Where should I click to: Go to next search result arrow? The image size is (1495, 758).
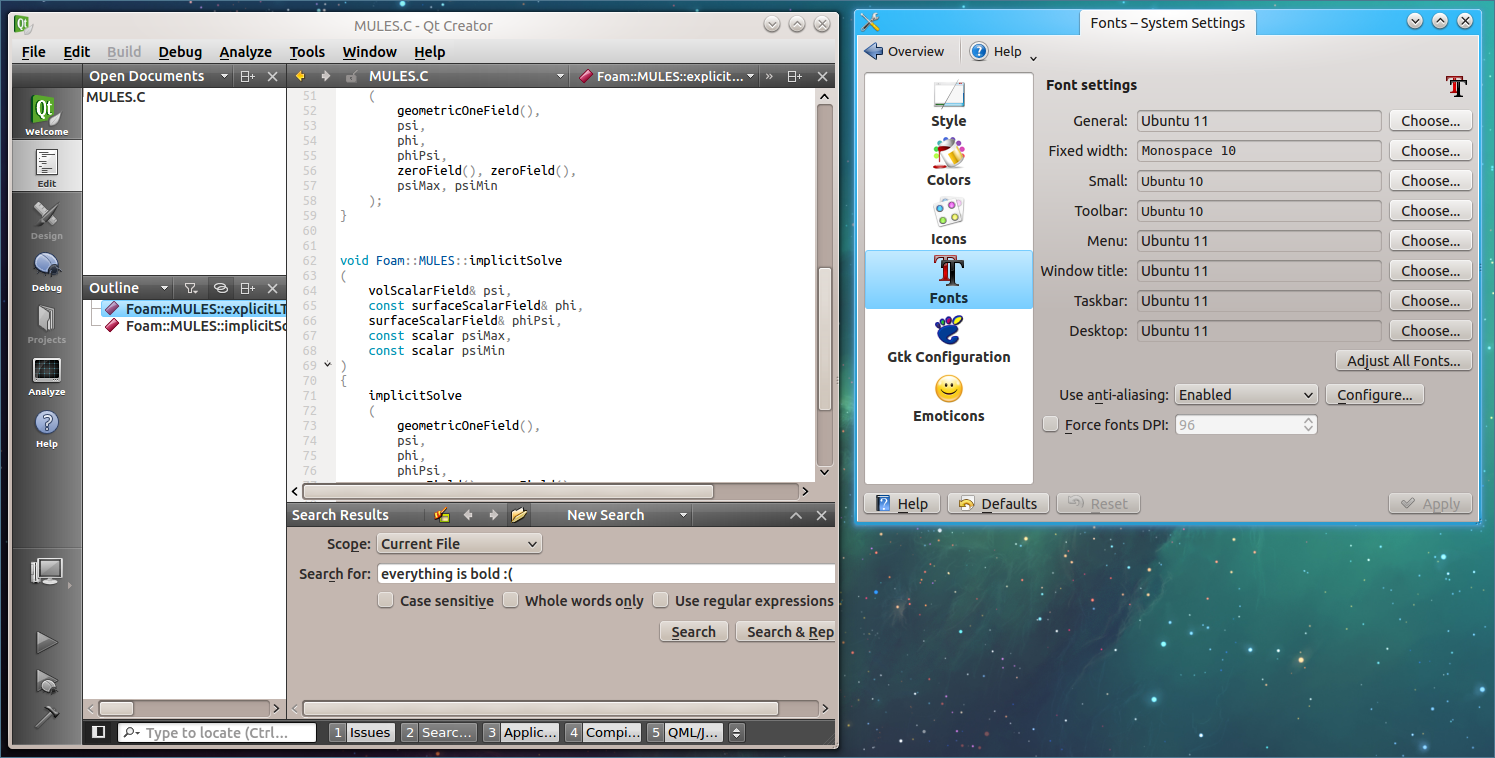pyautogui.click(x=493, y=515)
